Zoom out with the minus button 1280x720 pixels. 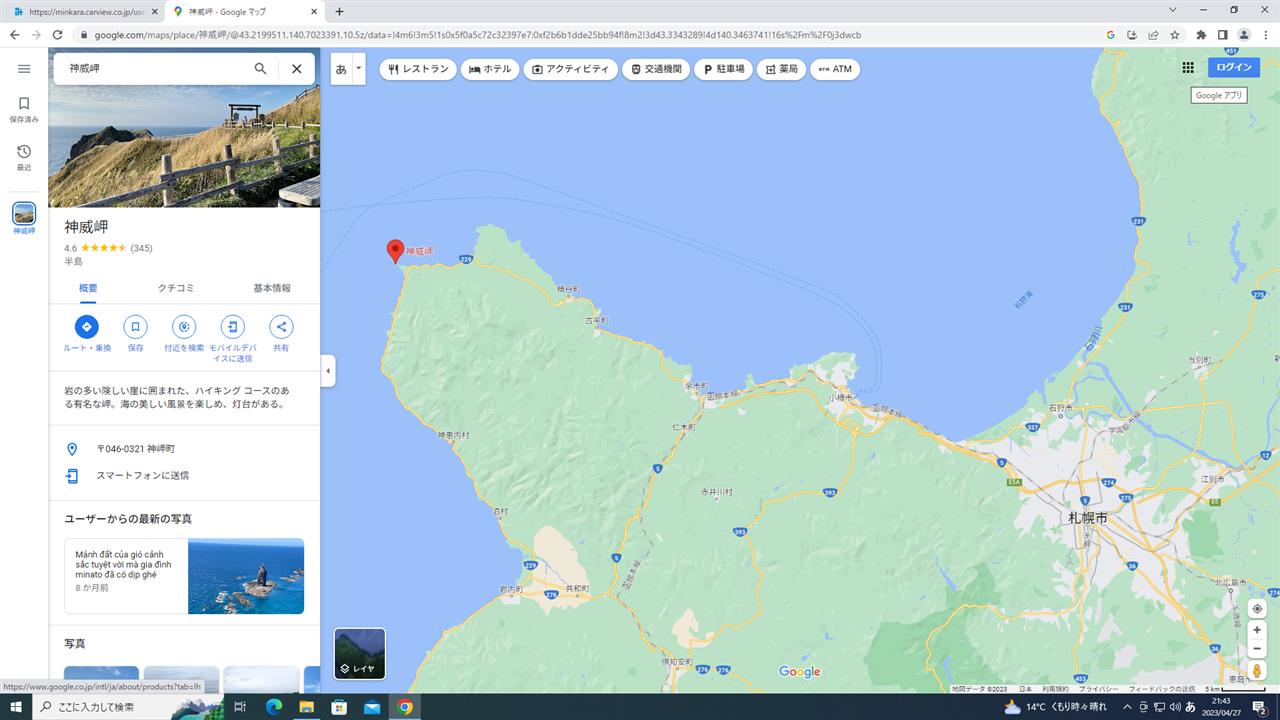coord(1257,648)
